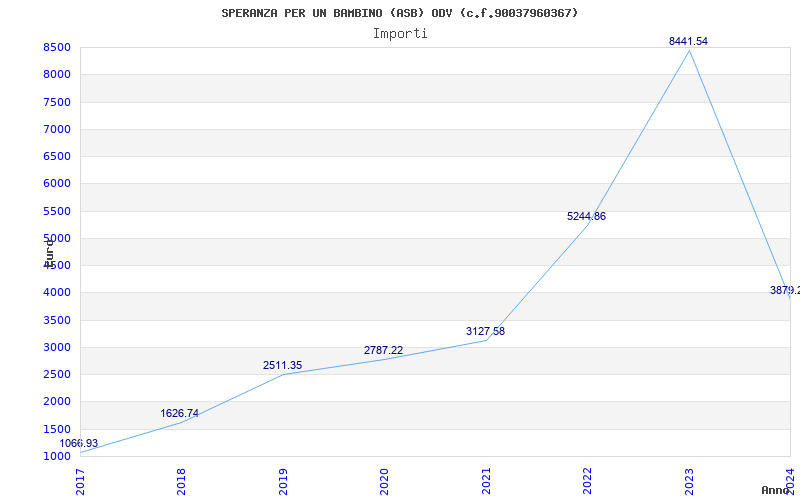Viewport: 800px width, 500px height.
Task: Click the Anno axis label
Action: (x=775, y=490)
